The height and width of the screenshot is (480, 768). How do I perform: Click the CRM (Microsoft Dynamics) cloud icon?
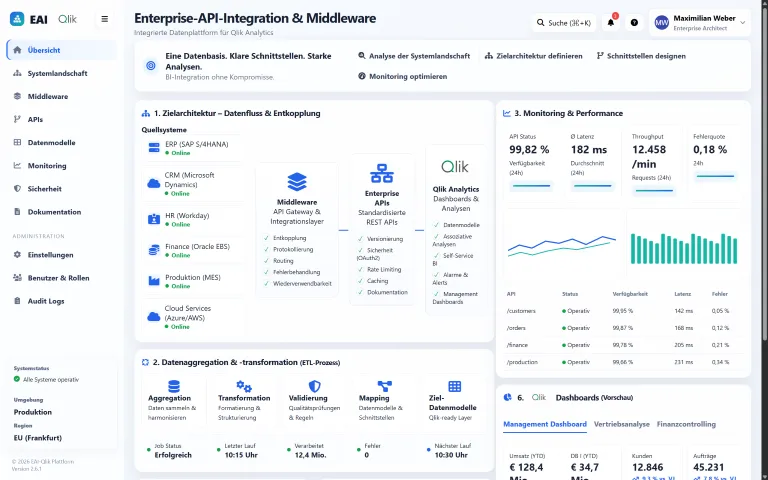[154, 184]
